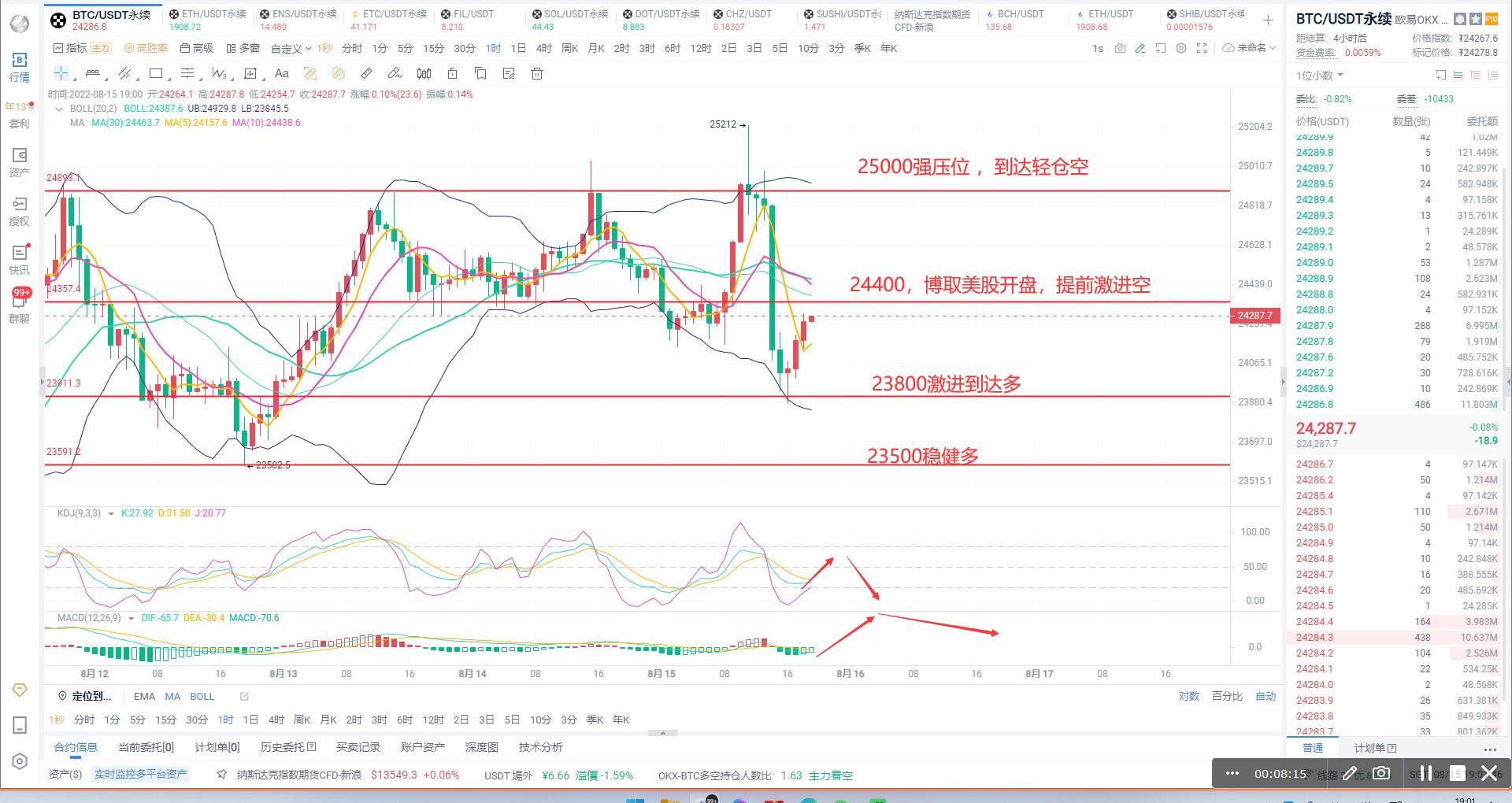This screenshot has width=1512, height=803.
Task: Take chart screenshot with camera icon
Action: 1120,49
